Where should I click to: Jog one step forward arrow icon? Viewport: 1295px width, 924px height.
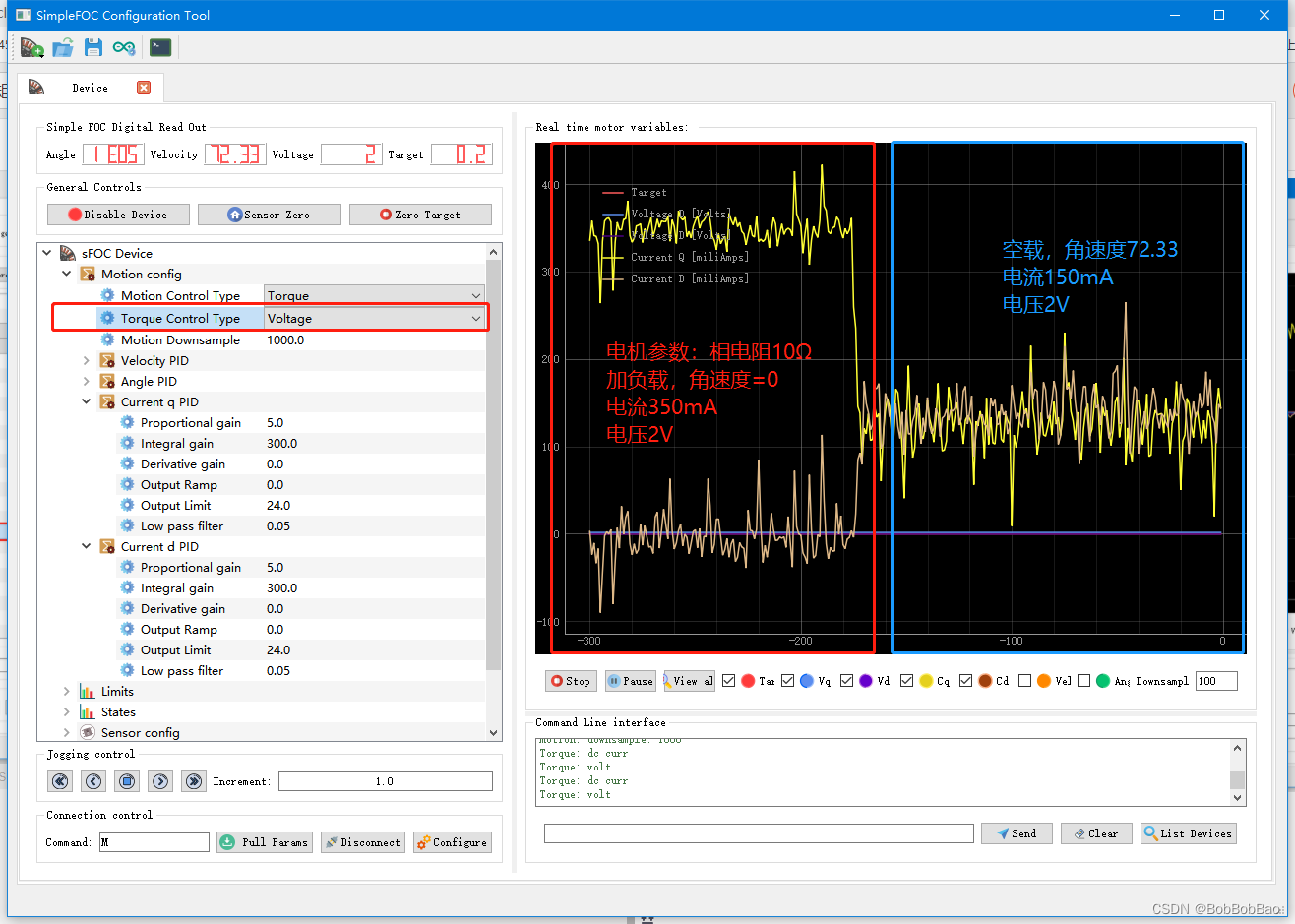pyautogui.click(x=160, y=781)
